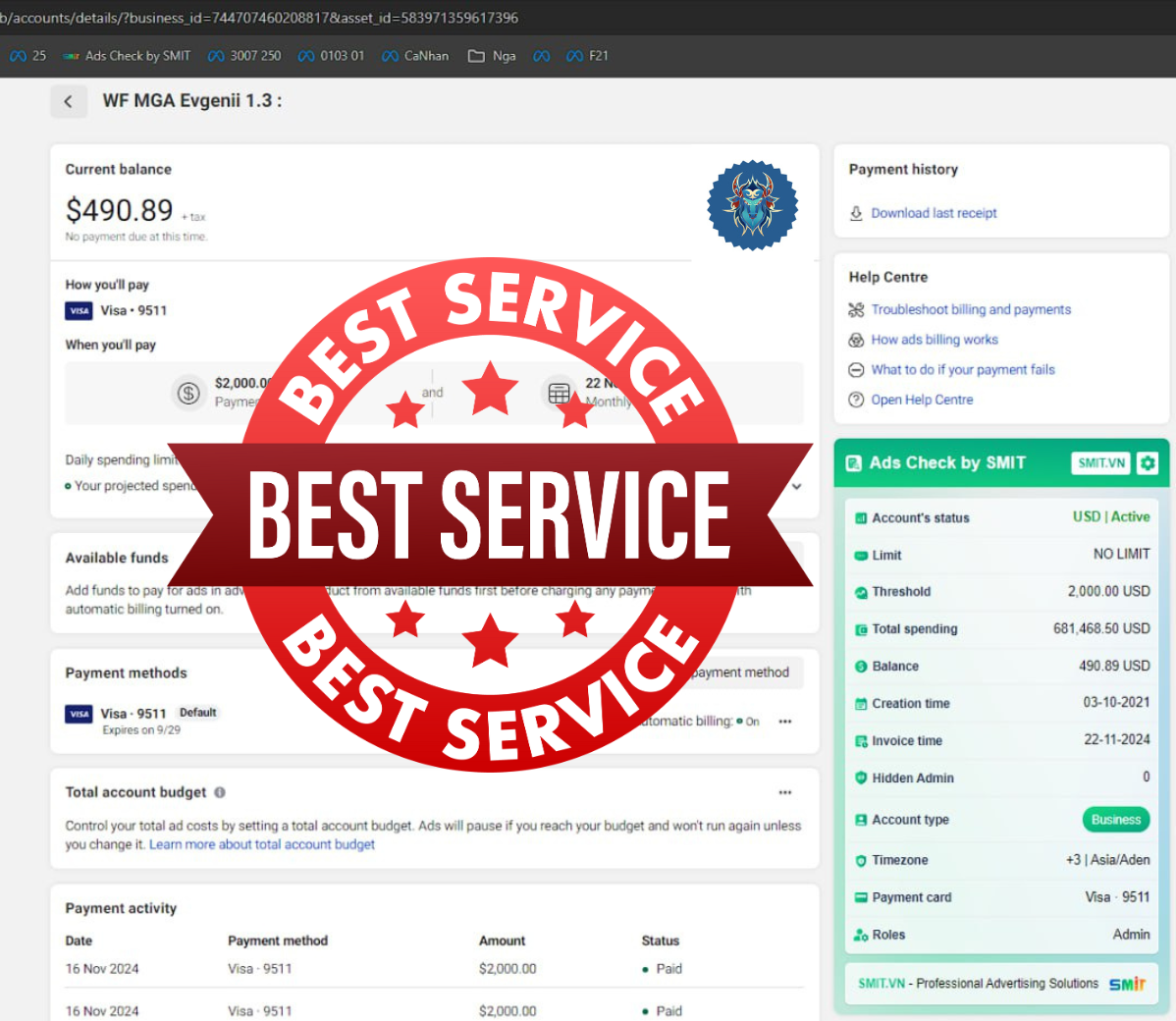Click the browser address bar URL
The height and width of the screenshot is (1021, 1176).
point(259,18)
